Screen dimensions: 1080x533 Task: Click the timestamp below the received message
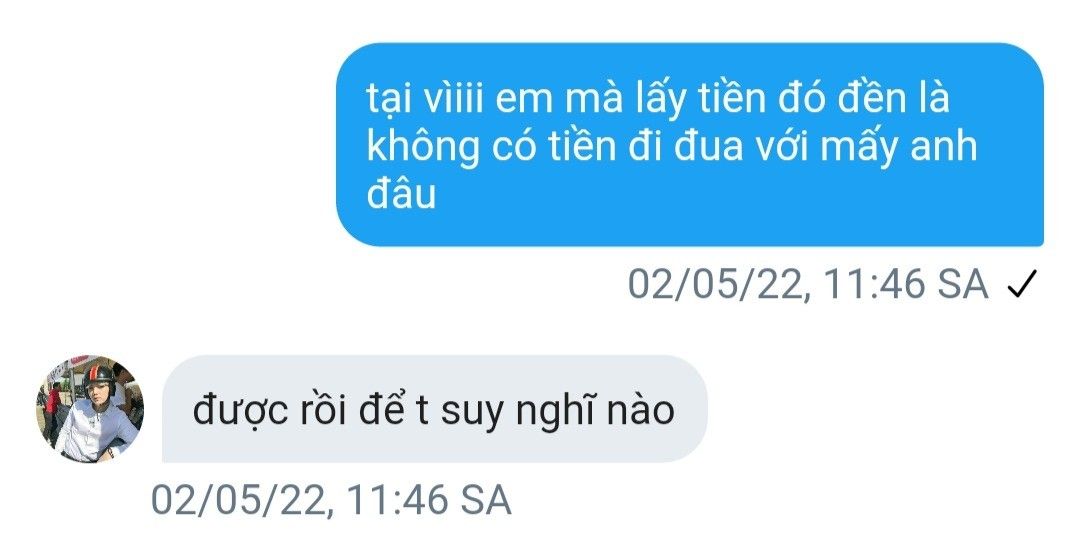(x=331, y=499)
